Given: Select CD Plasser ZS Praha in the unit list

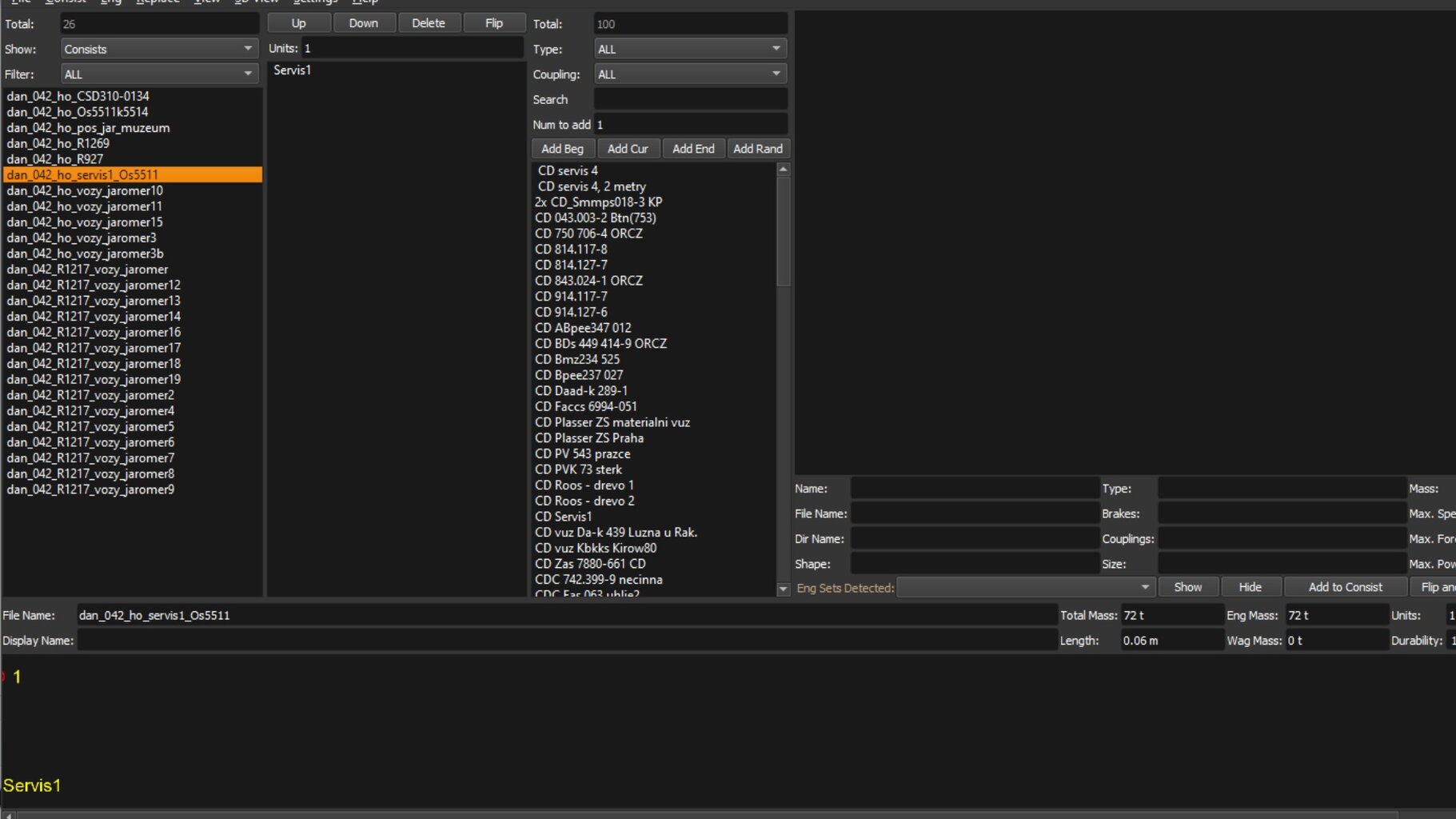Looking at the screenshot, I should click(589, 438).
